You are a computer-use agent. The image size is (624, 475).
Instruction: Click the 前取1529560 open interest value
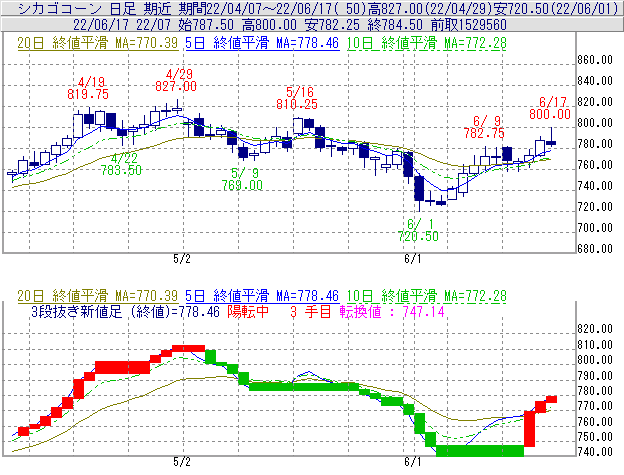coord(468,25)
